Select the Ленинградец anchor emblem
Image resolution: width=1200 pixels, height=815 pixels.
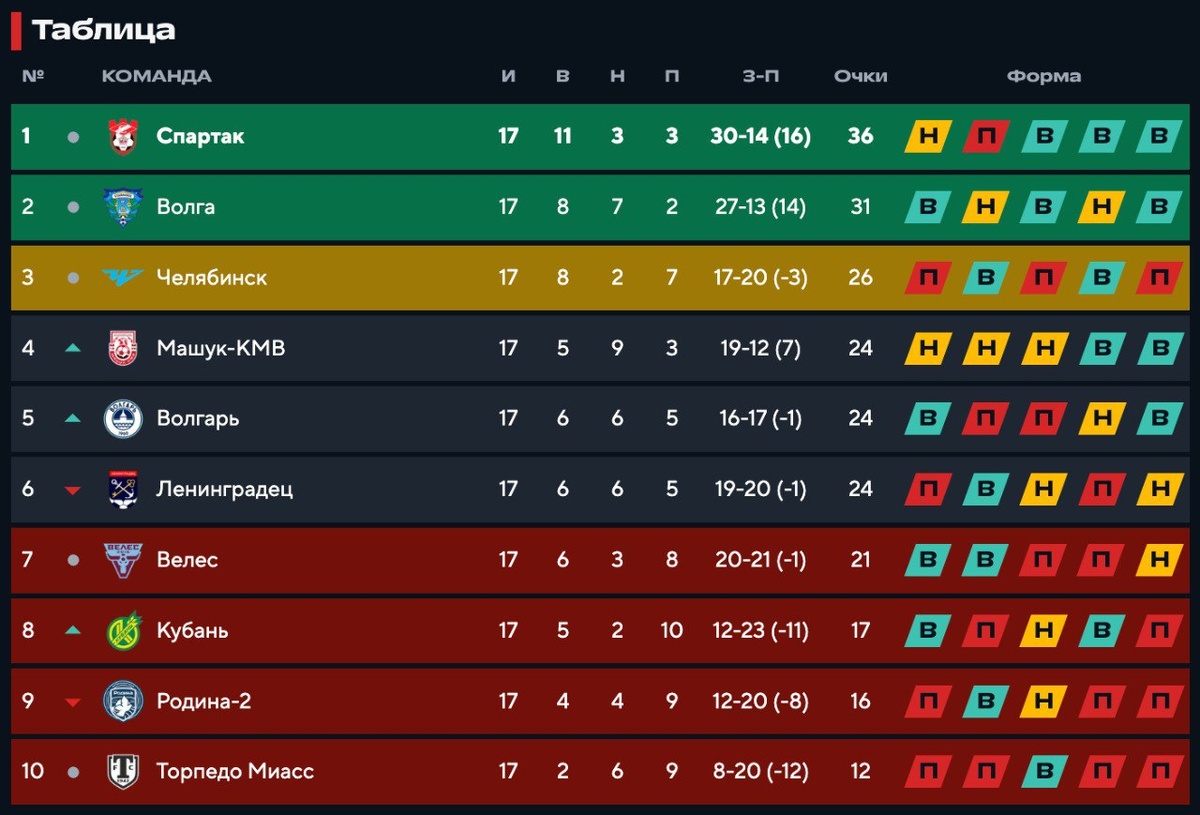(x=123, y=489)
